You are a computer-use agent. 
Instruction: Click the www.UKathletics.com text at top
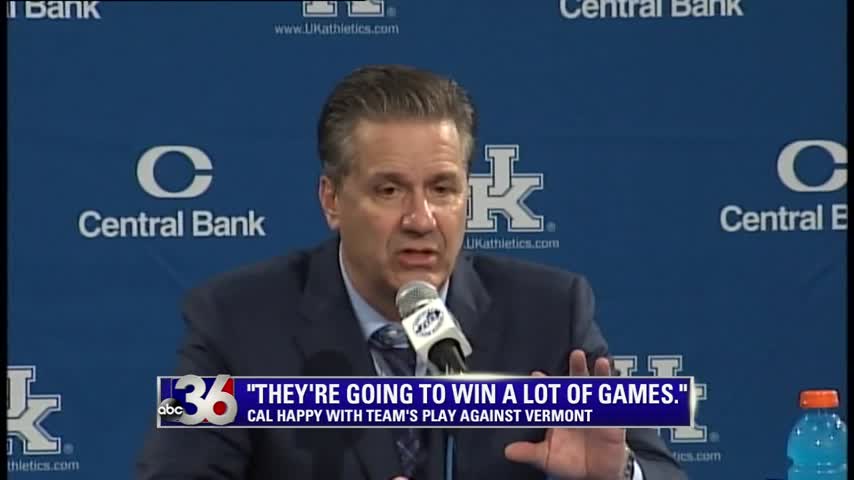tap(336, 29)
